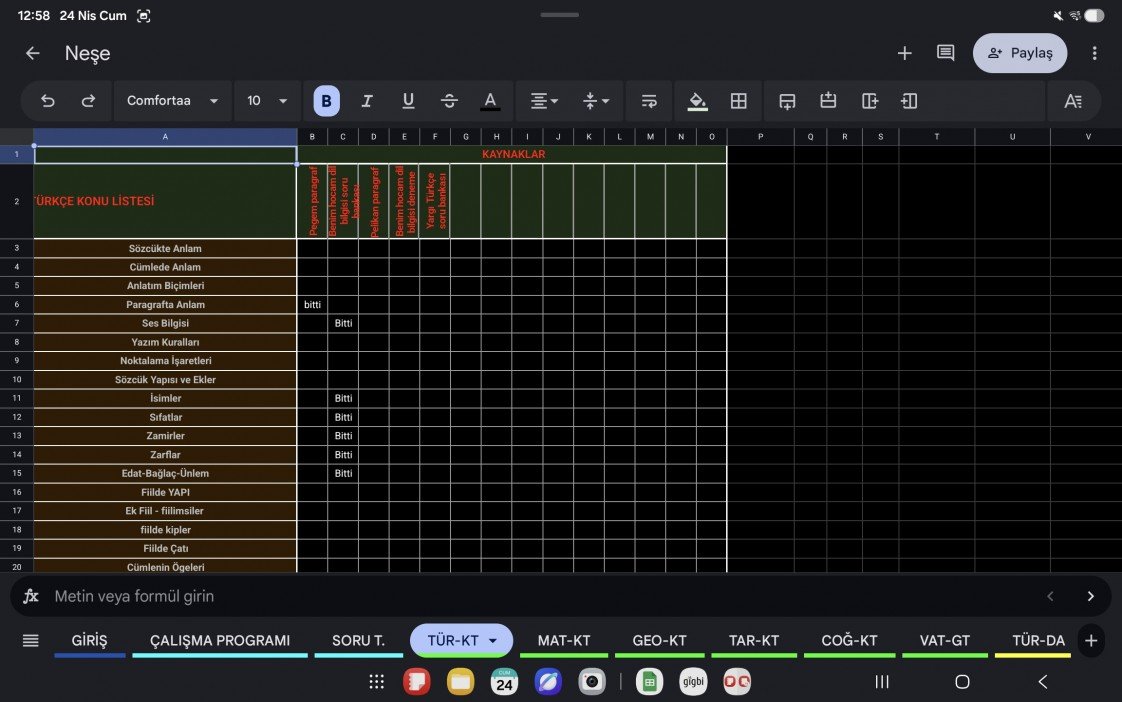Insert a row above the selected cell
Screen dimensions: 1122x702
click(828, 101)
